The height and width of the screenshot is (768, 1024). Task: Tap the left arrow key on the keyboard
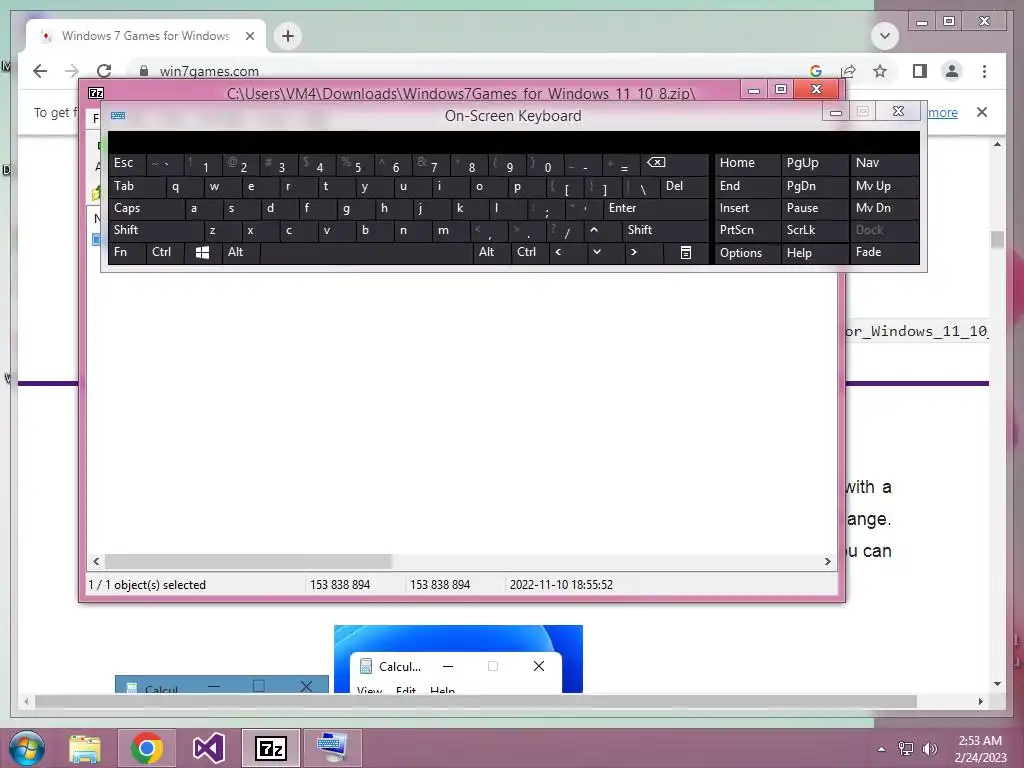558,252
